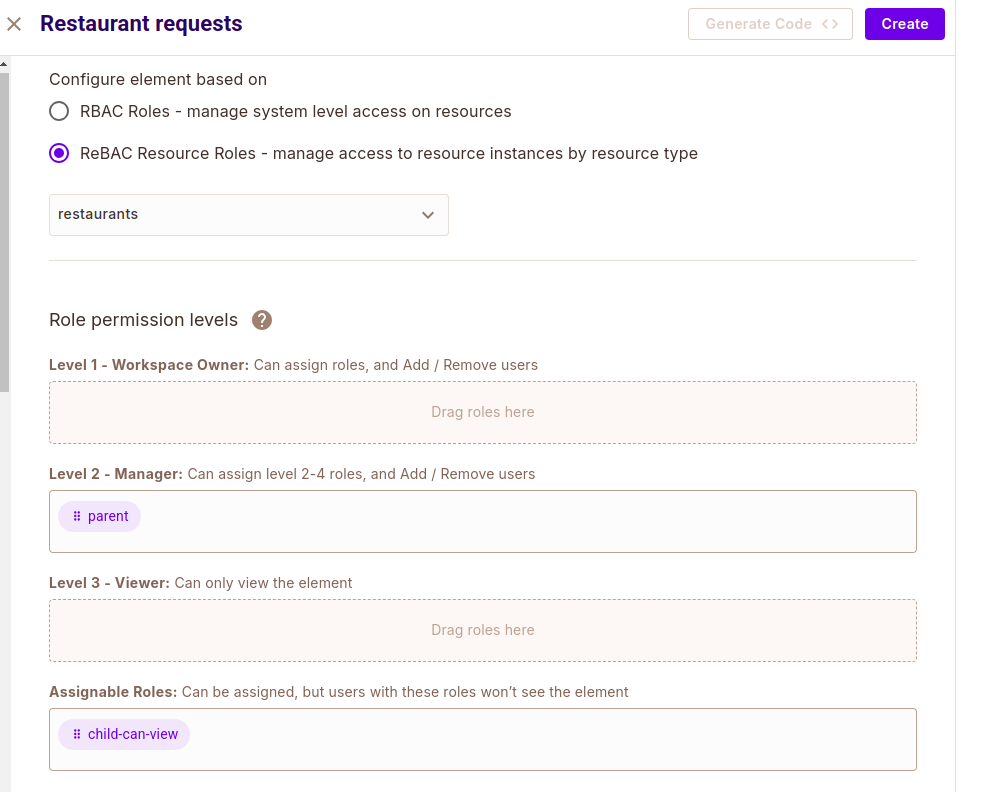Image resolution: width=996 pixels, height=792 pixels.
Task: Select the ReBAC Resource Roles radio button
Action: (59, 153)
